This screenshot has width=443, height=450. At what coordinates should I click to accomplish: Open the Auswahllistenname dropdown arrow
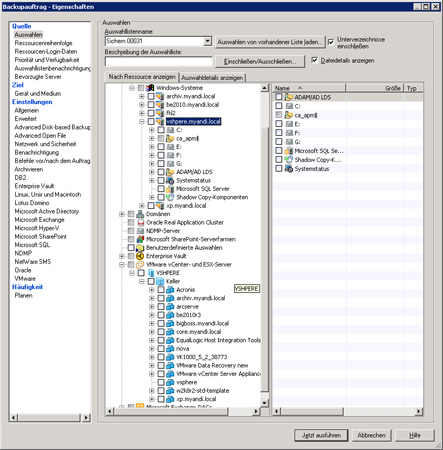[208, 41]
